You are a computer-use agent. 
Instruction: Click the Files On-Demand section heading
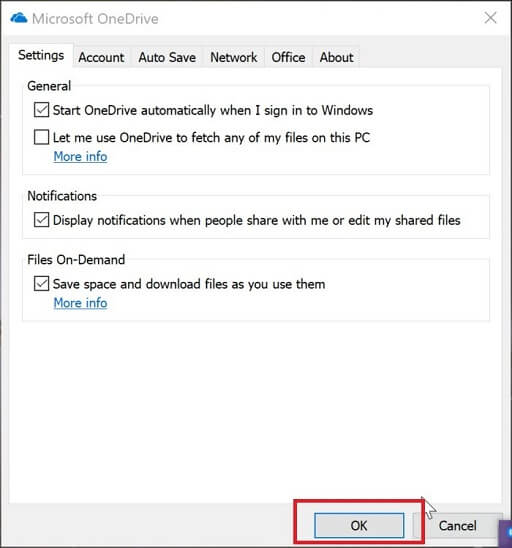tap(76, 260)
